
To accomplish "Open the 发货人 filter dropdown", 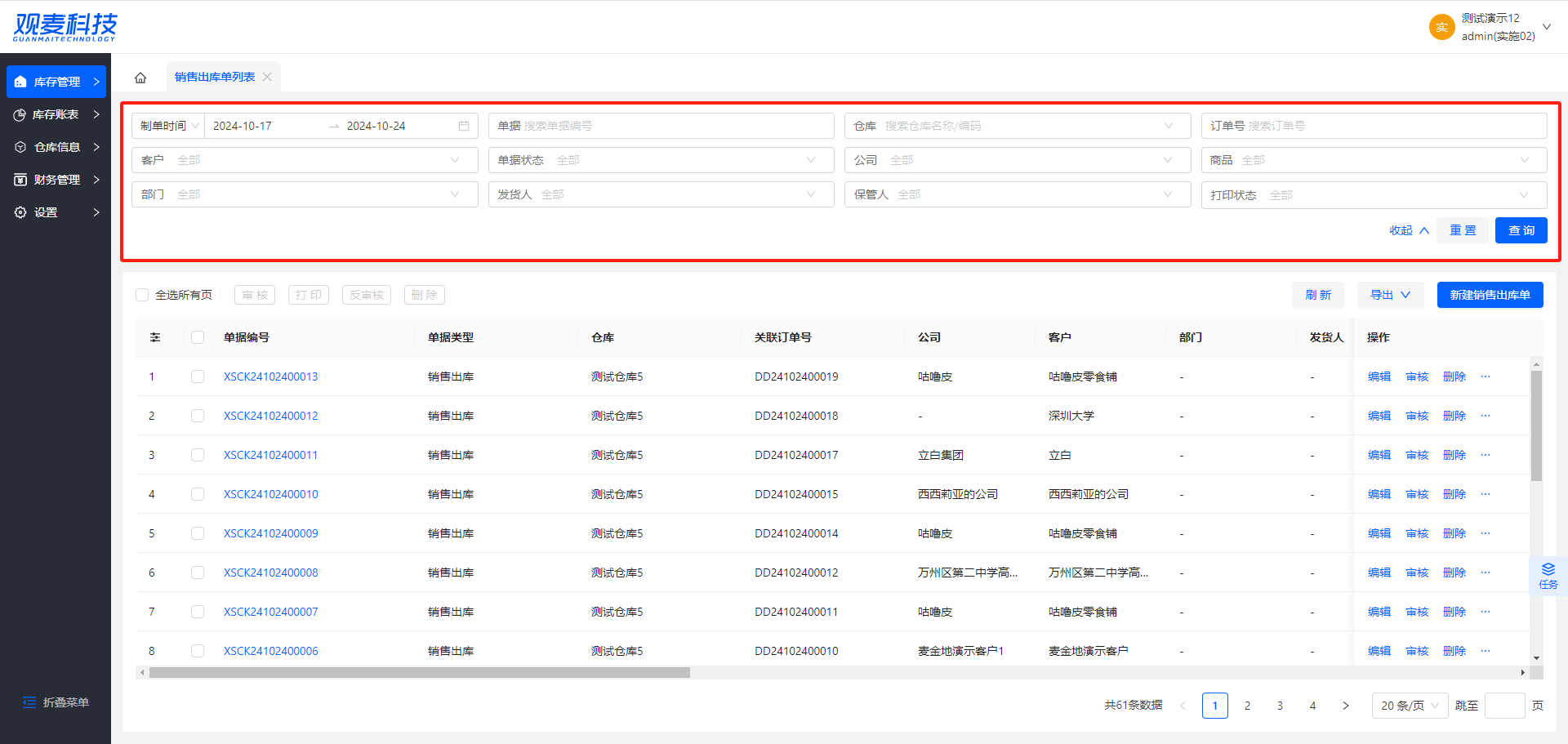I will (661, 194).
